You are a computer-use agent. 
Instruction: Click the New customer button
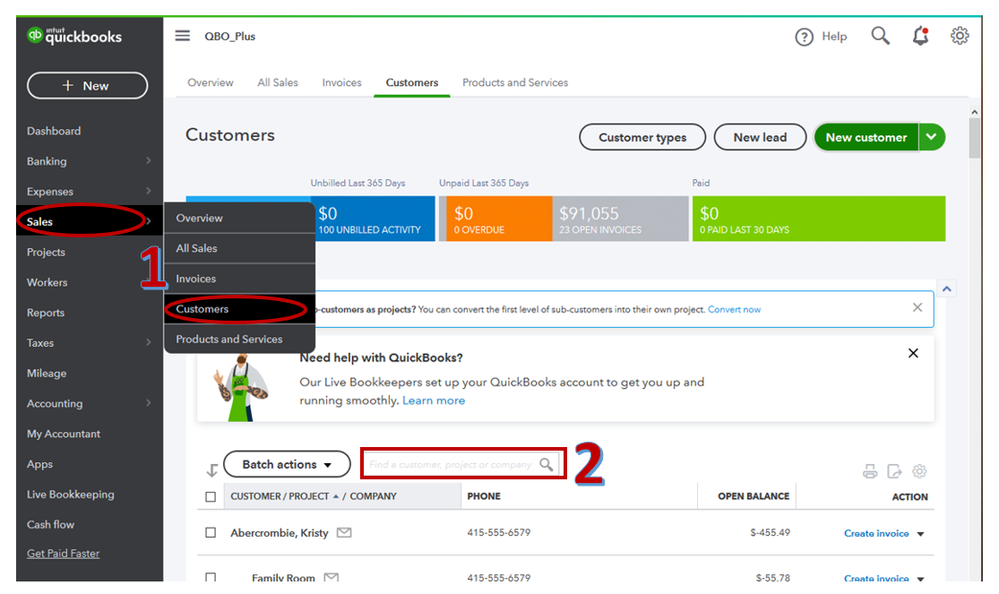pos(866,137)
